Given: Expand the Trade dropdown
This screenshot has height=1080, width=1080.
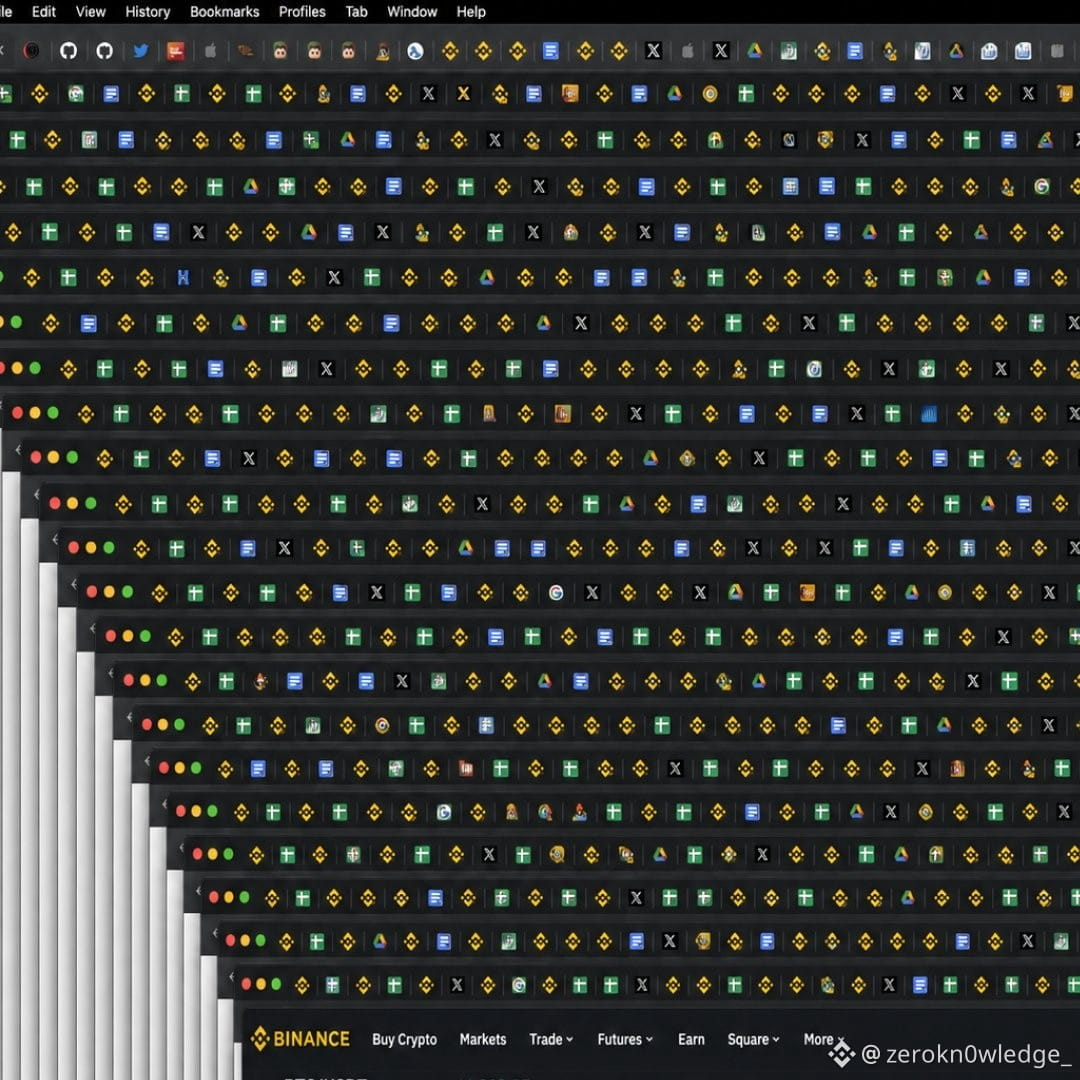Looking at the screenshot, I should (551, 1039).
